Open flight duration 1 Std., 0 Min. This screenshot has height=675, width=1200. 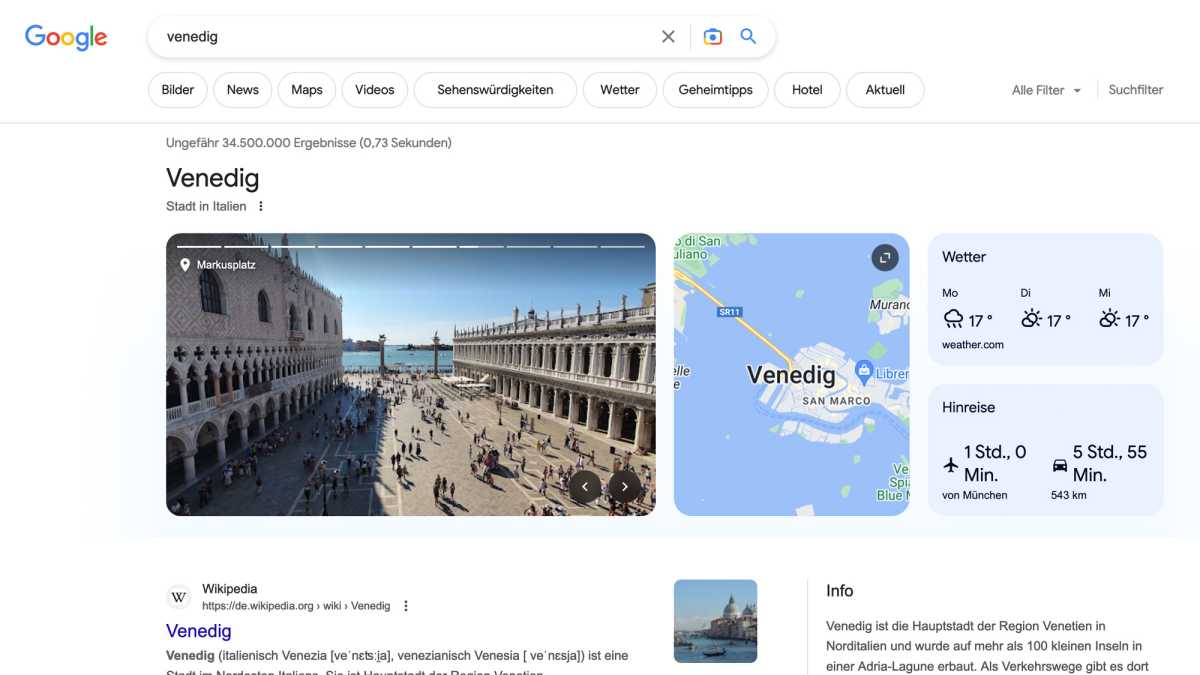995,463
